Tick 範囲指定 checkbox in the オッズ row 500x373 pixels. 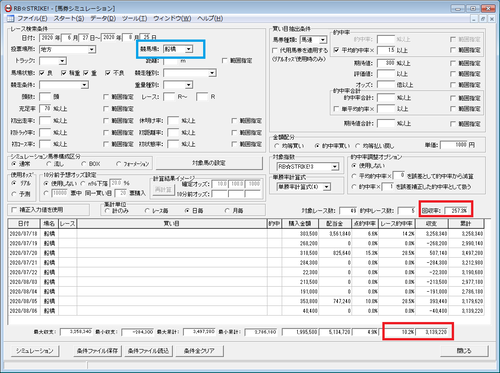click(453, 85)
